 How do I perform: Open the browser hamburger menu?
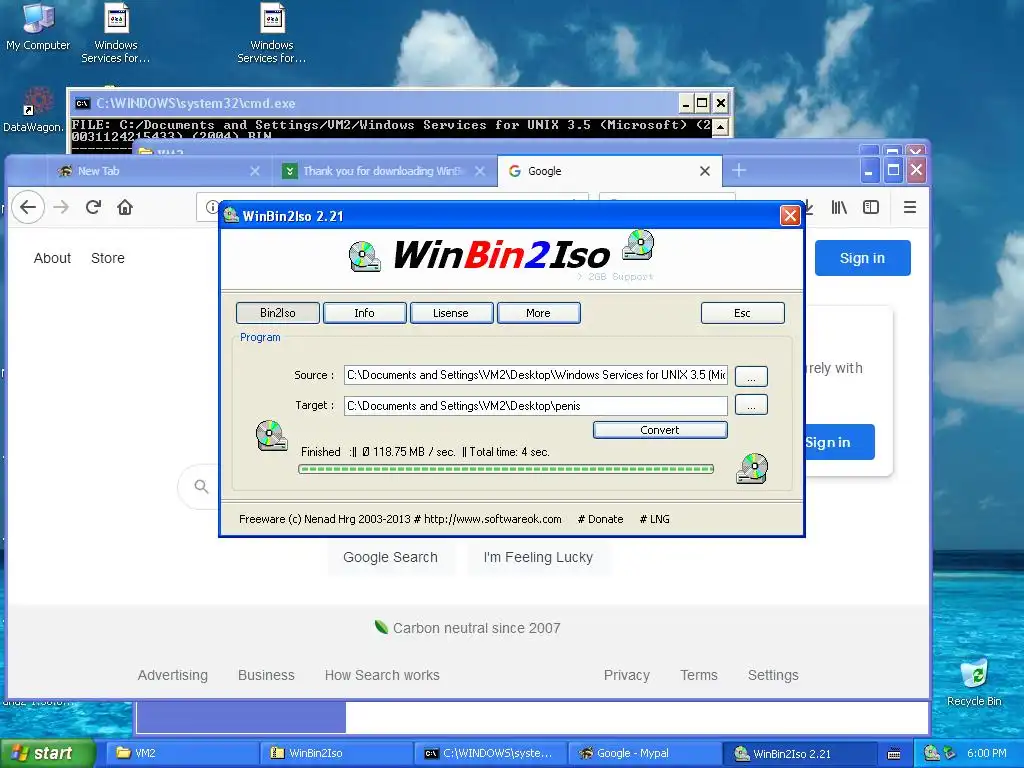tap(910, 207)
